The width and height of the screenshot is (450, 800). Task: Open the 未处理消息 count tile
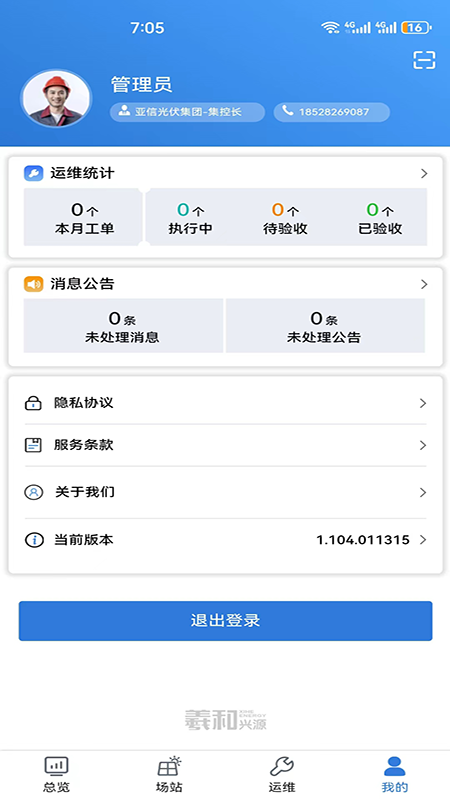[x=123, y=326]
